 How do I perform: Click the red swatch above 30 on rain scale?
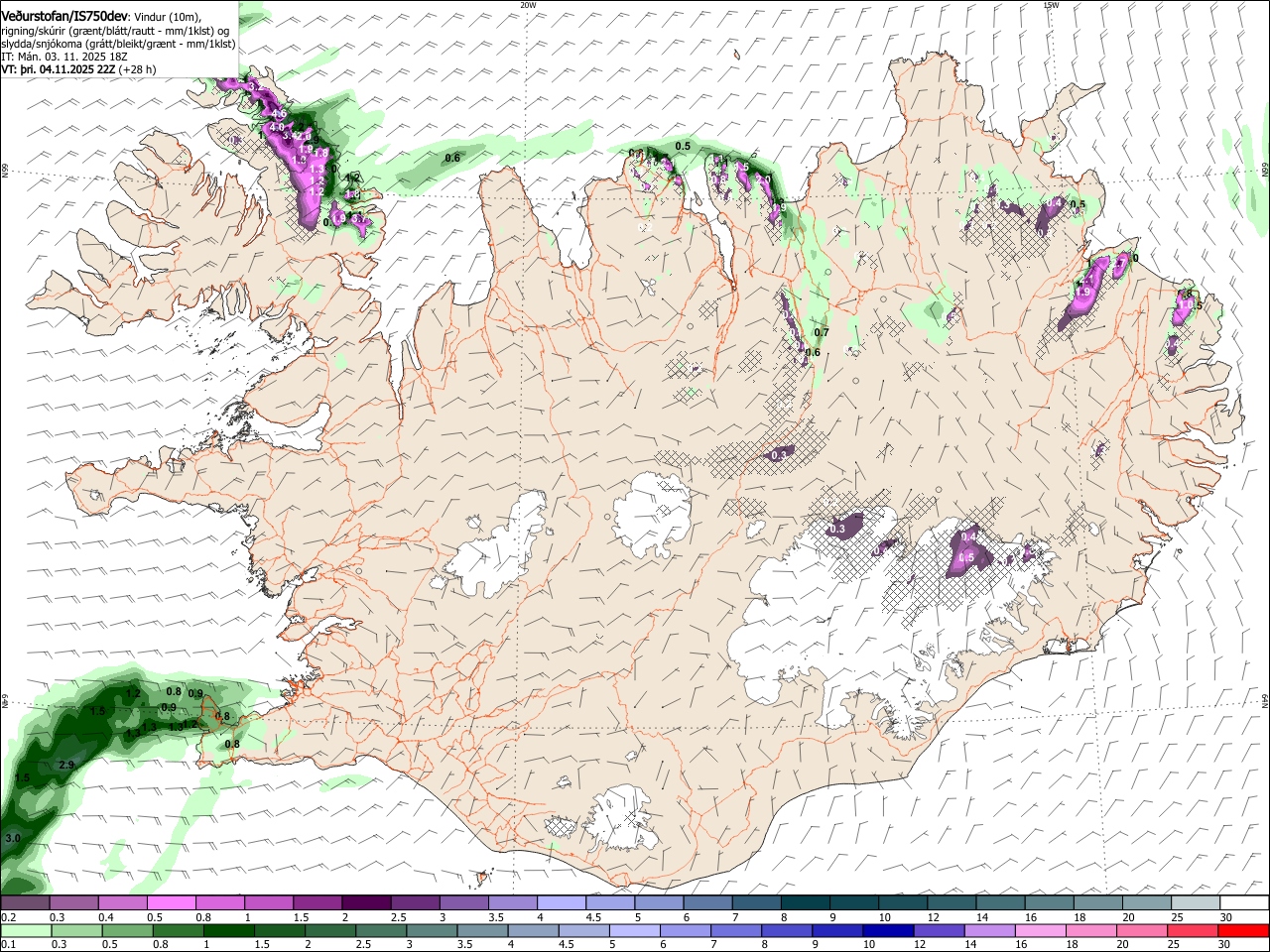point(1242,931)
